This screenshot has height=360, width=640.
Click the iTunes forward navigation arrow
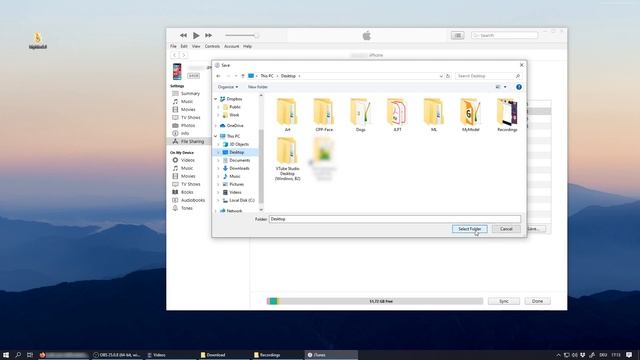click(x=183, y=55)
